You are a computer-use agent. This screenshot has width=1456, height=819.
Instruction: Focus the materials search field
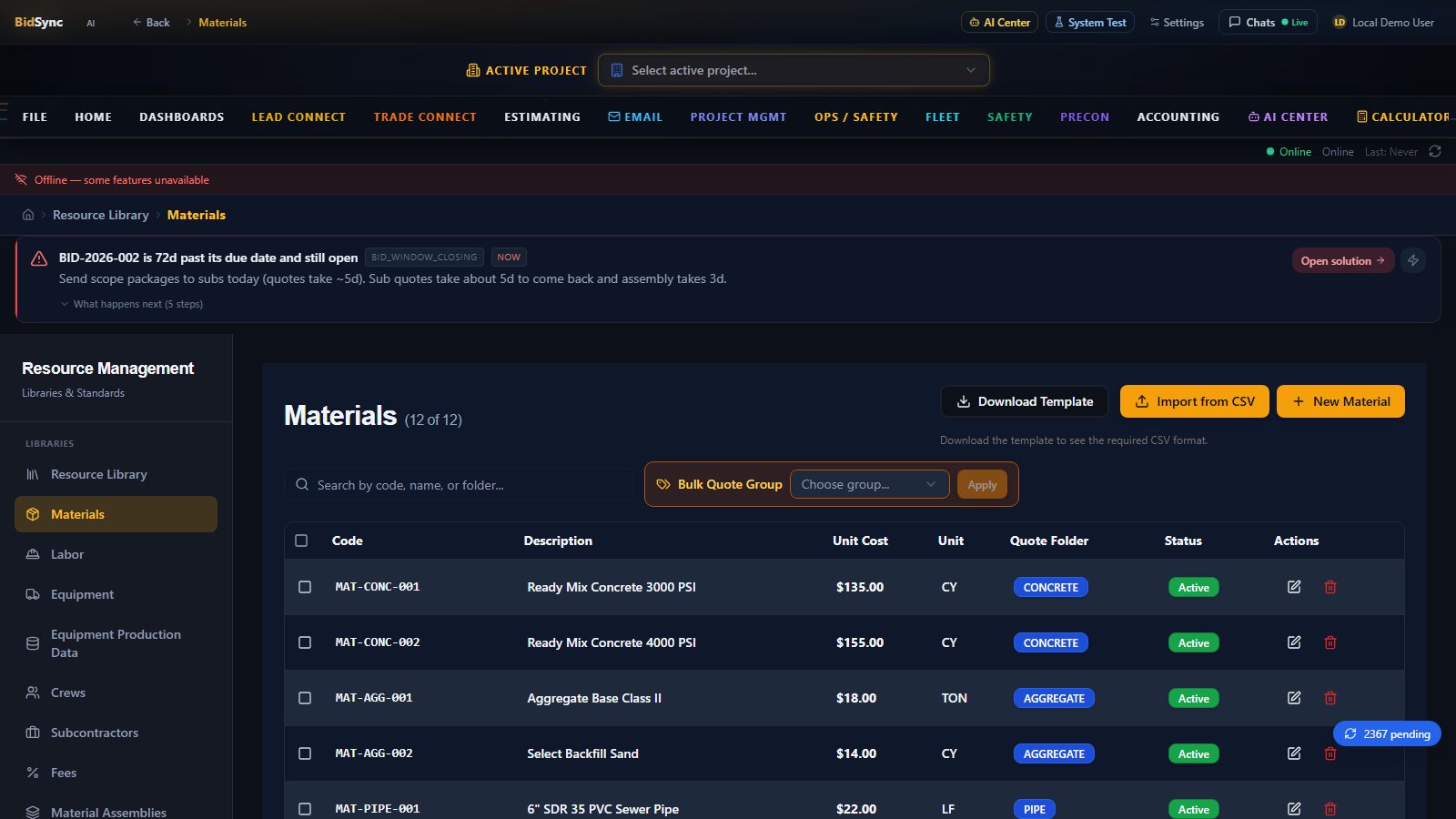459,485
